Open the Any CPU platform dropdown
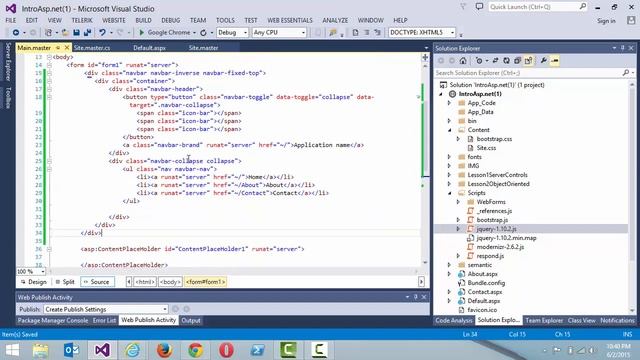Viewport: 640px width, 360px height. coord(303,32)
